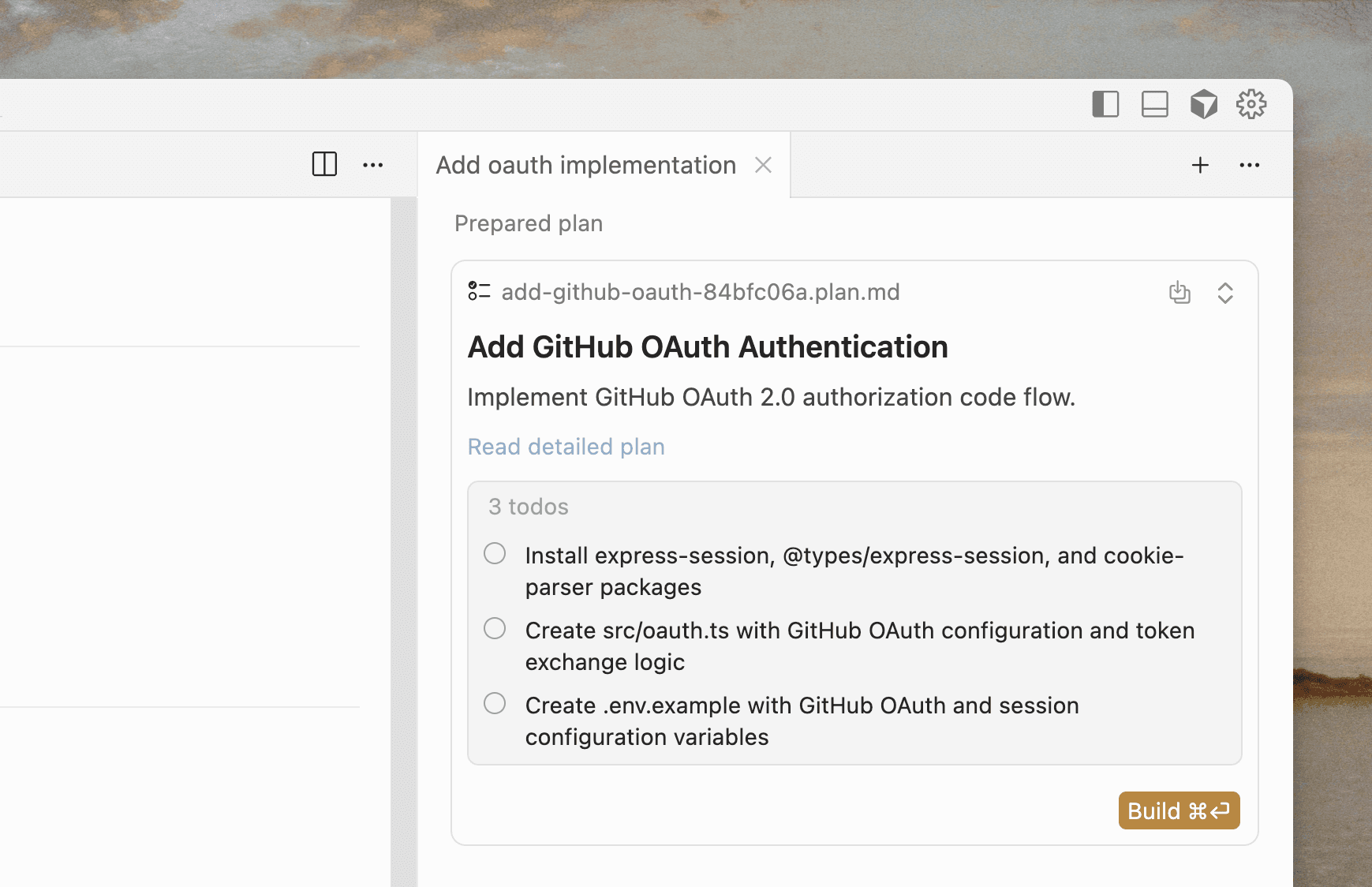The width and height of the screenshot is (1372, 887).
Task: Check the Create src/oauth.ts todo
Action: tap(495, 629)
